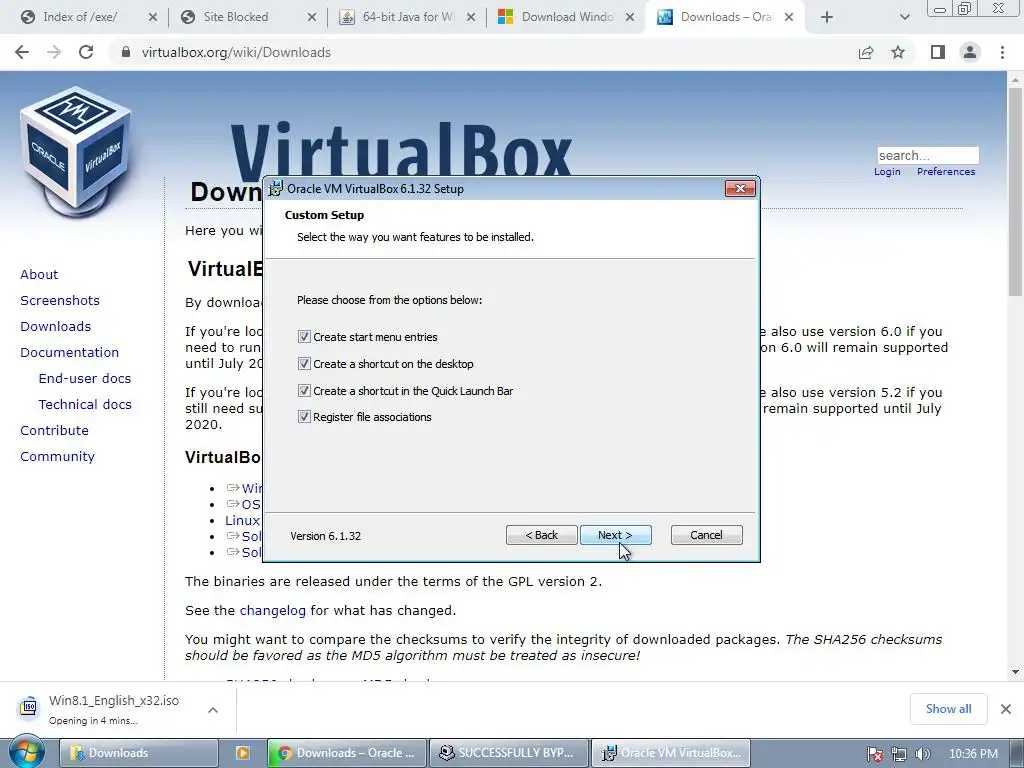Cancel the VirtualBox setup wizard
The image size is (1024, 768).
click(x=706, y=535)
